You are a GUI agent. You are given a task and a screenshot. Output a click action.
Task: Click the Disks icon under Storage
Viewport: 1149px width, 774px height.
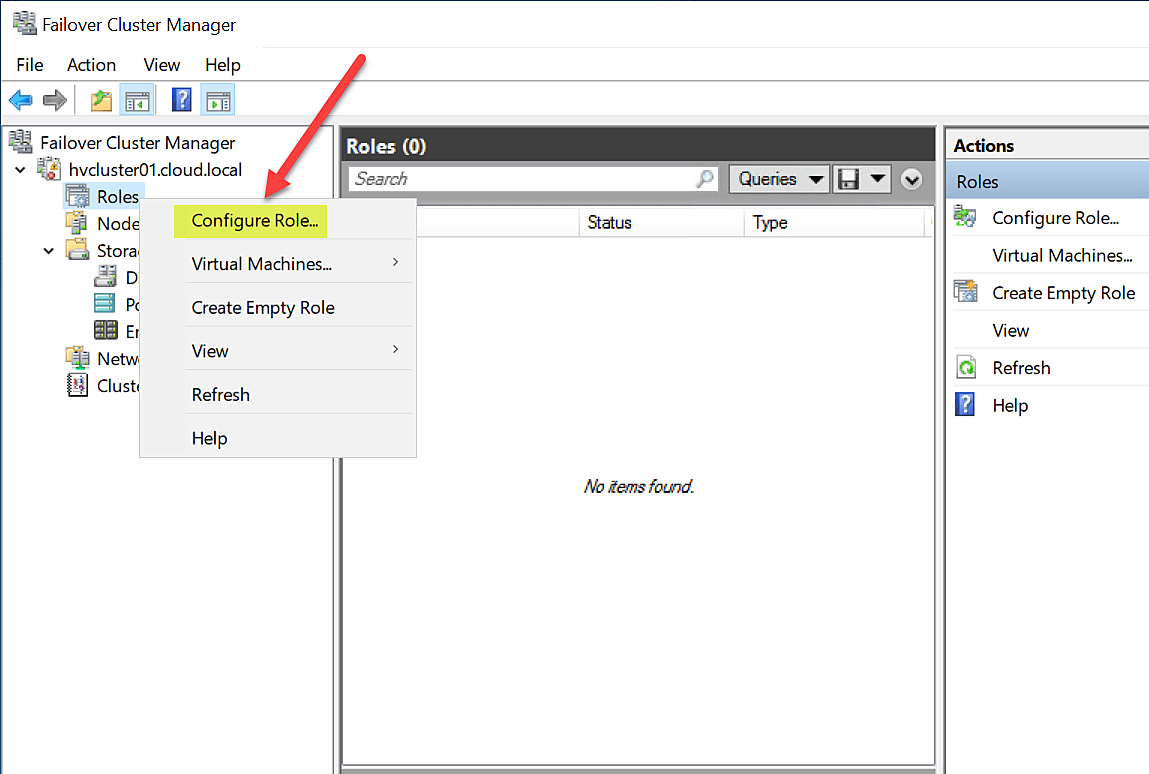[x=106, y=277]
